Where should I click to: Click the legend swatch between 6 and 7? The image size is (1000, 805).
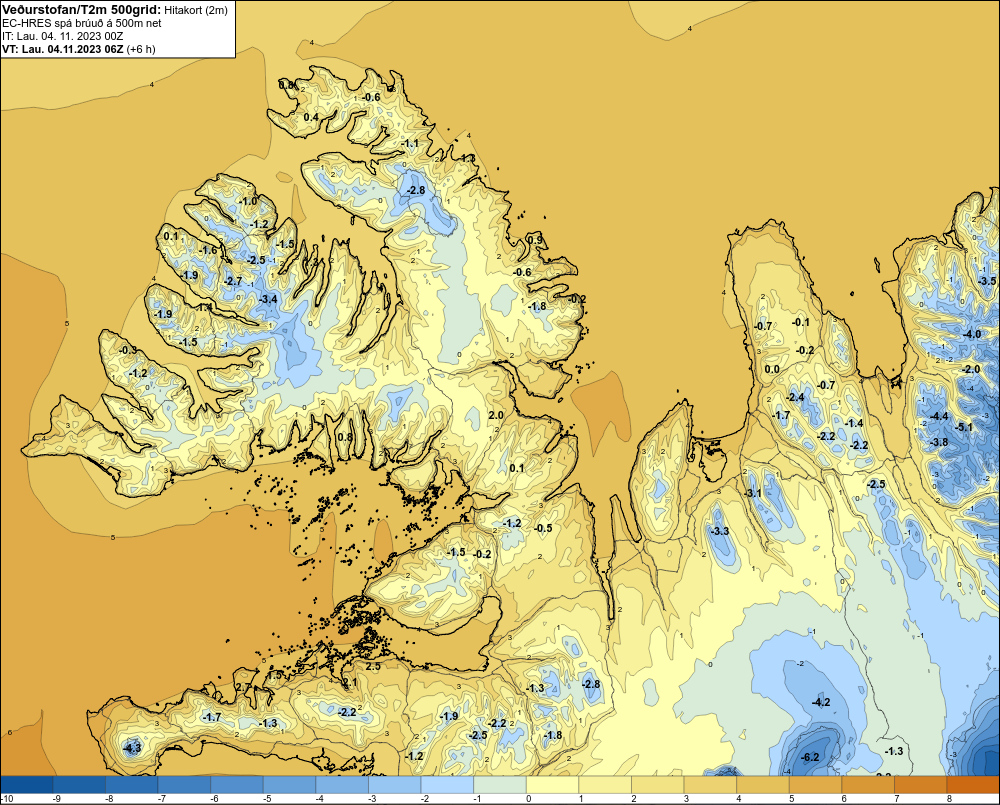click(868, 785)
